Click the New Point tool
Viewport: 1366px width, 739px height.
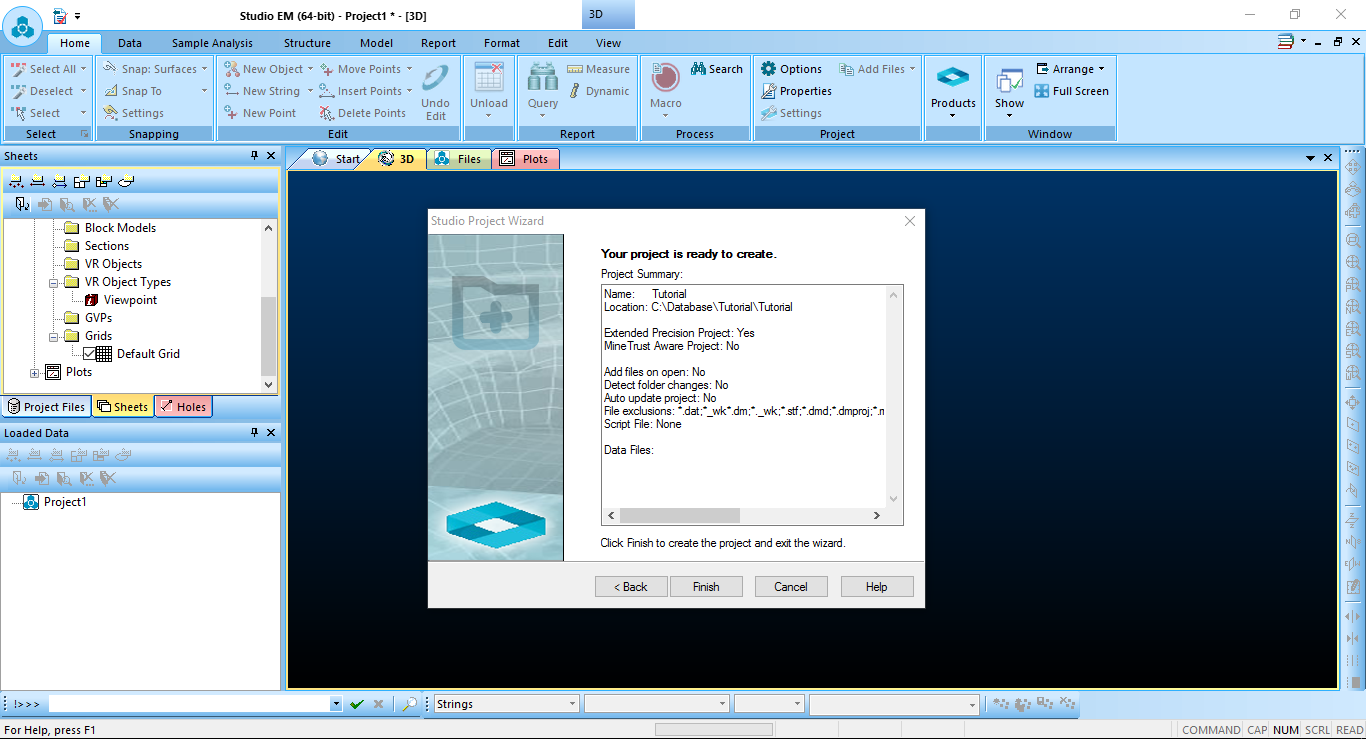260,113
